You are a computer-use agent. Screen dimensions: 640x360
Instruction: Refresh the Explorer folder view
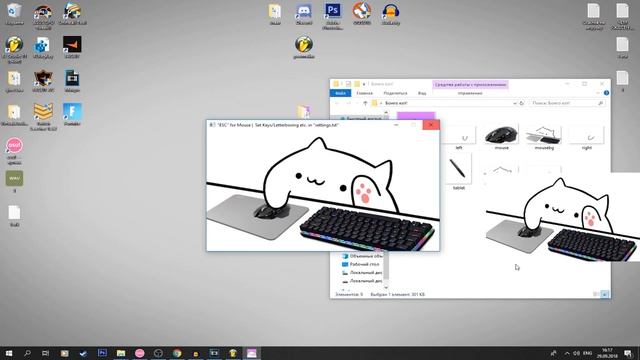522,103
